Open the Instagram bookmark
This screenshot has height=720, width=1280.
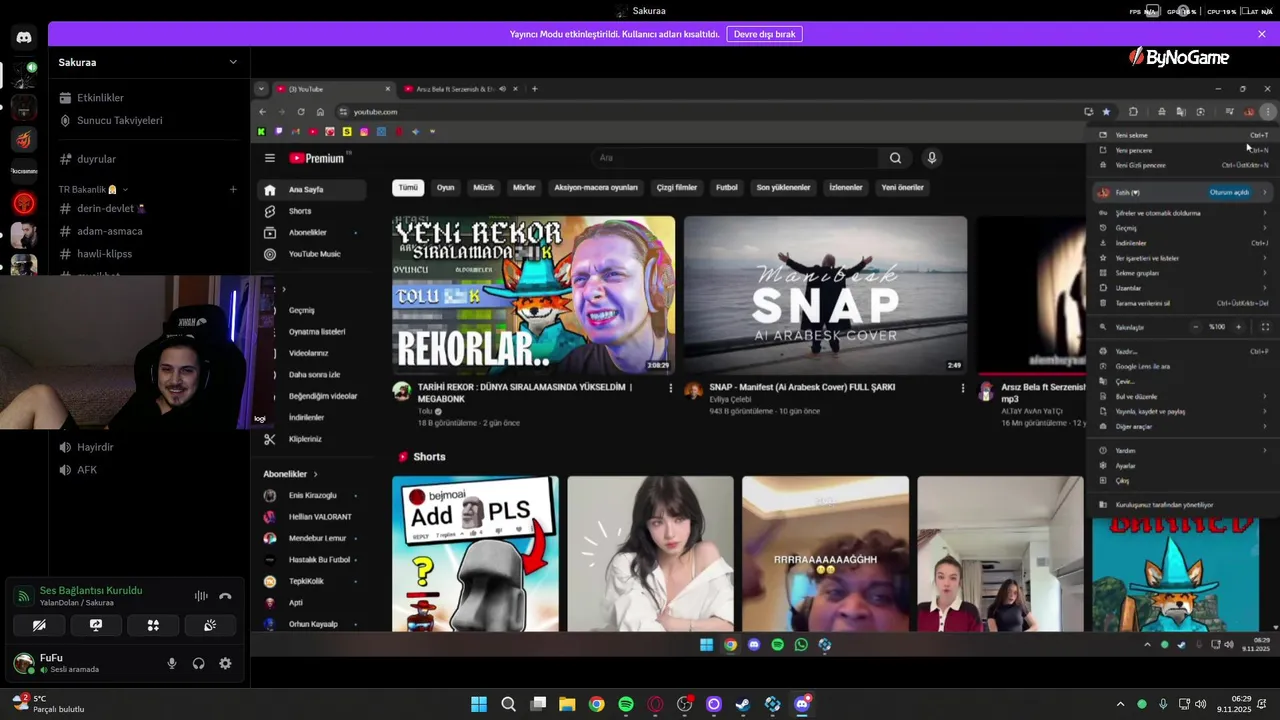click(x=364, y=132)
